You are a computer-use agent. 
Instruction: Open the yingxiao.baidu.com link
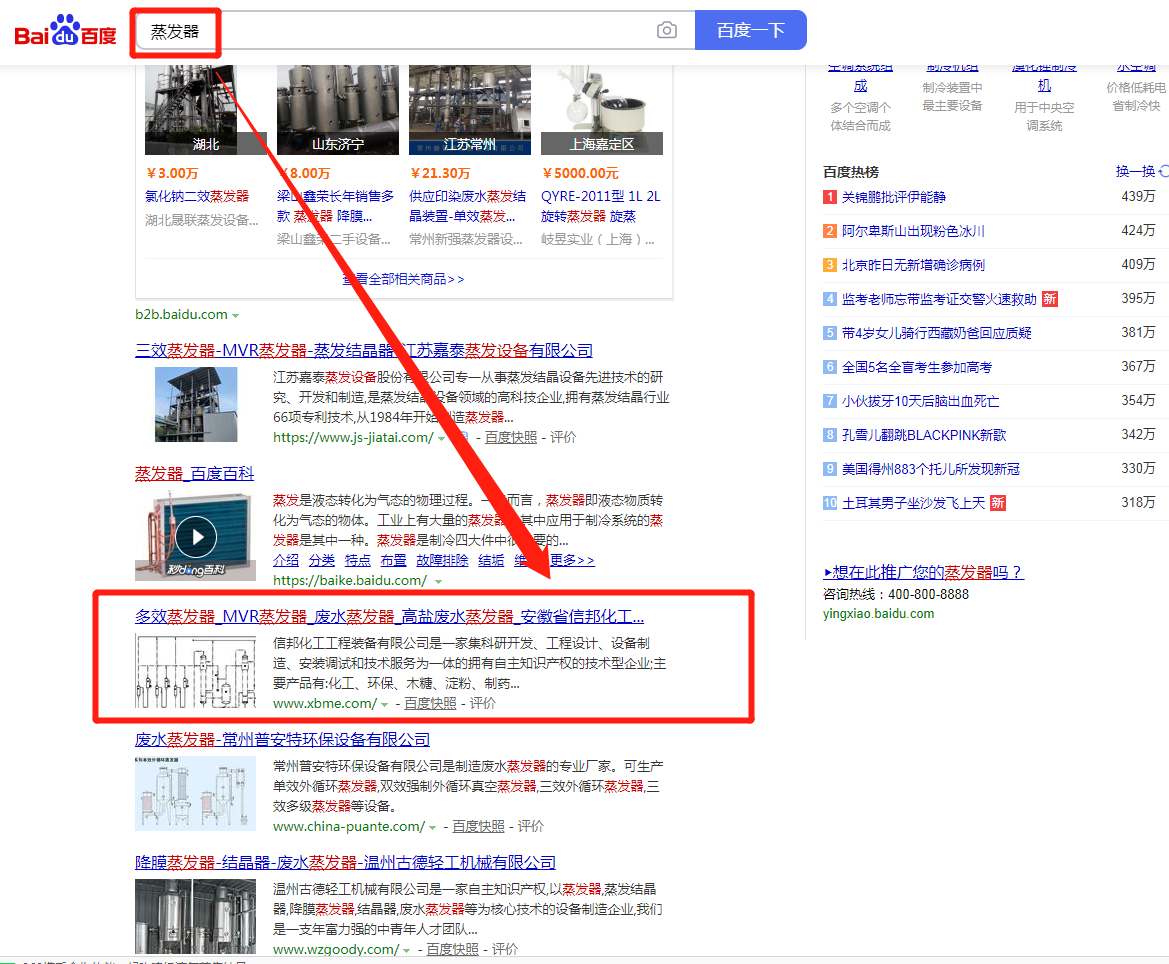pyautogui.click(x=878, y=614)
